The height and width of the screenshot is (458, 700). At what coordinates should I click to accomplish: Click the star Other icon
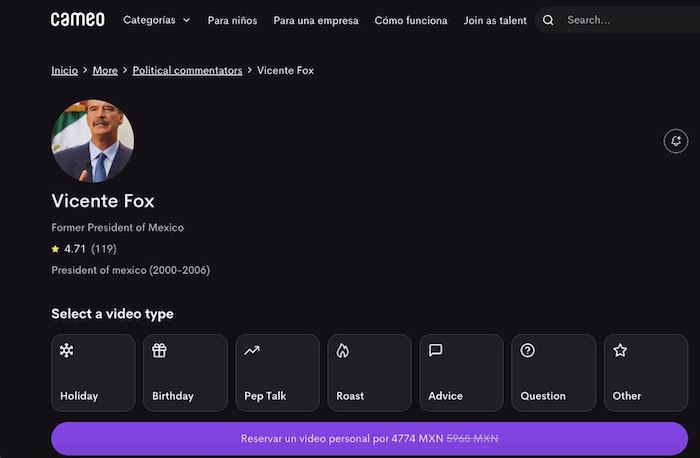pos(620,351)
